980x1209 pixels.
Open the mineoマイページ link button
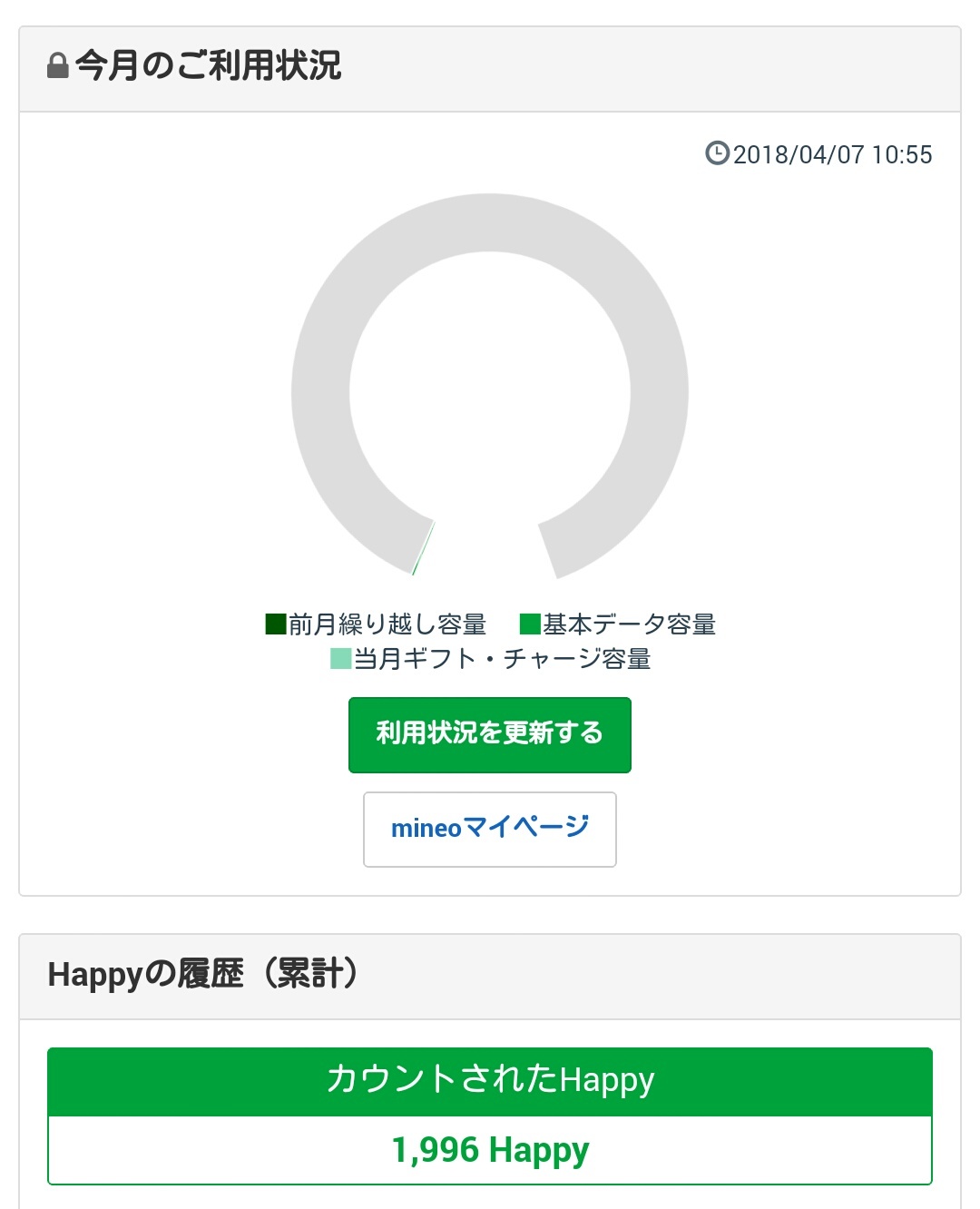pos(490,829)
